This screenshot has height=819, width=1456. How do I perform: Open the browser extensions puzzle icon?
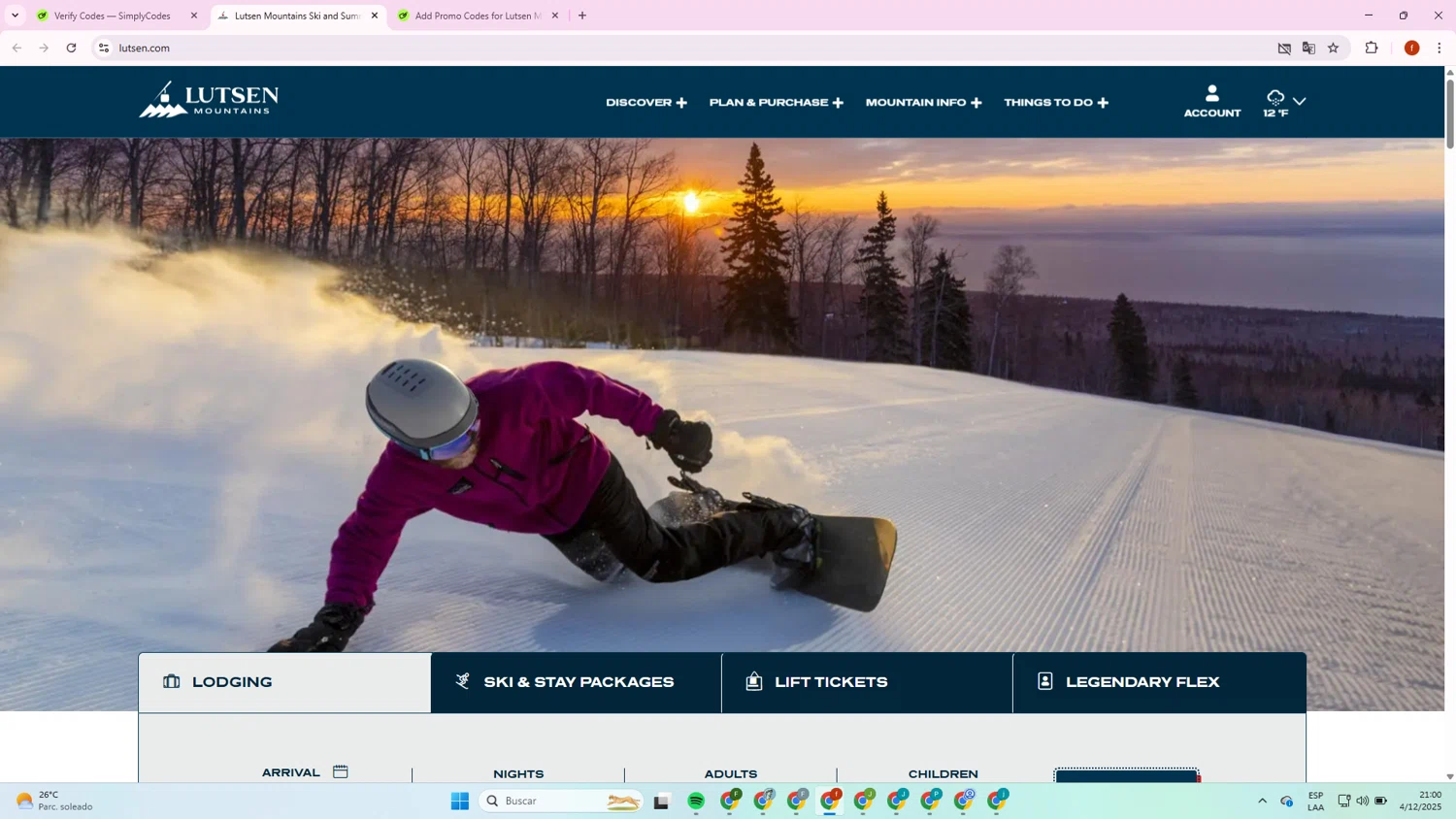[1372, 48]
